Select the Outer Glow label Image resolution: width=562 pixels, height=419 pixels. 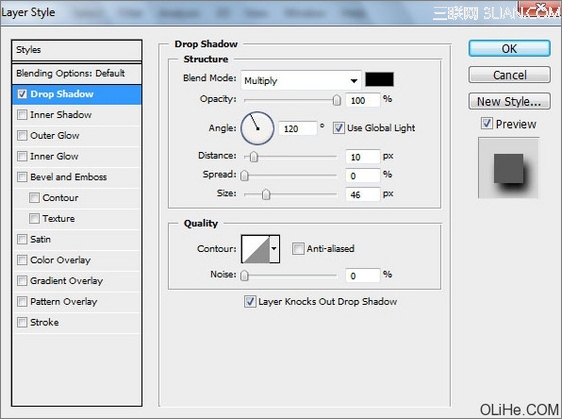[55, 135]
